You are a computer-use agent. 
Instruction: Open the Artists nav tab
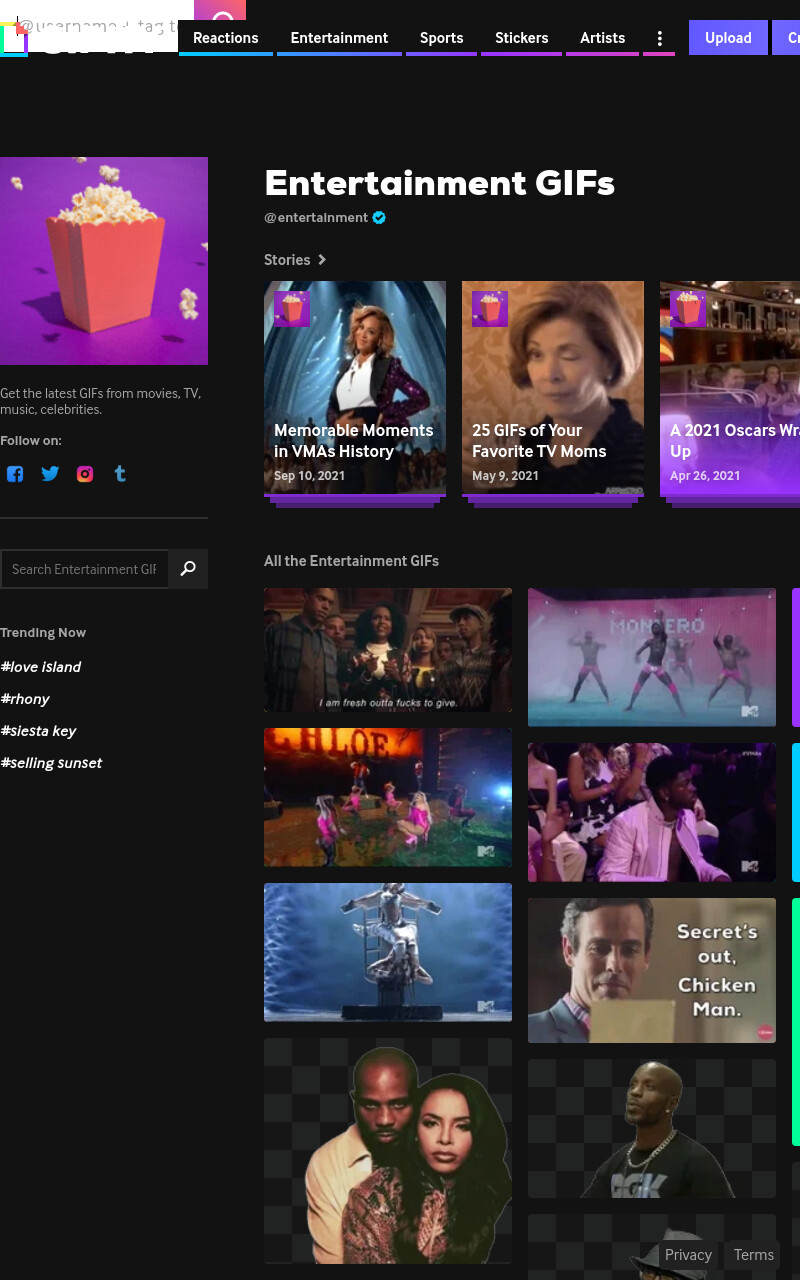click(602, 38)
